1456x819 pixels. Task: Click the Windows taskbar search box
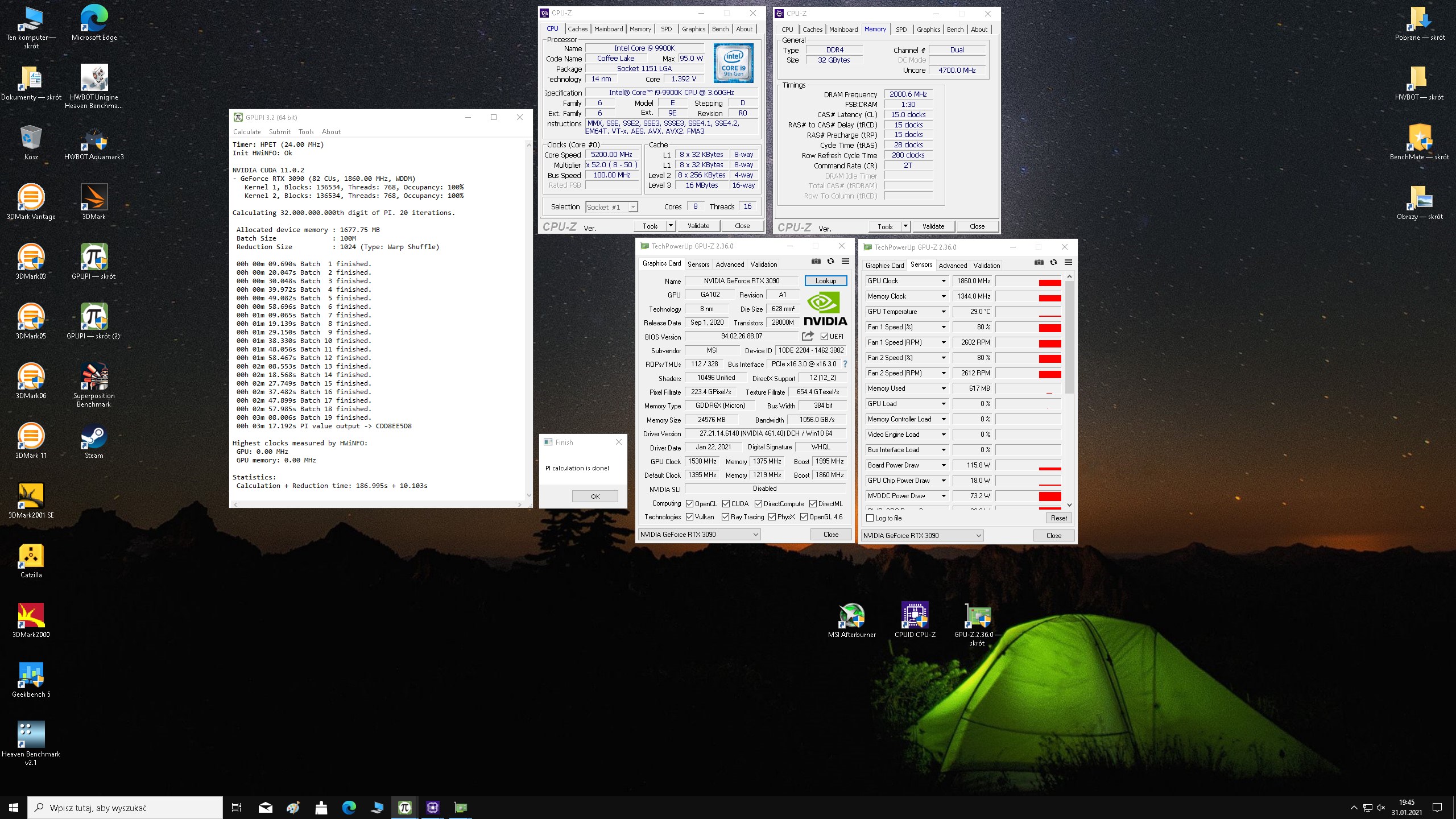click(x=125, y=807)
